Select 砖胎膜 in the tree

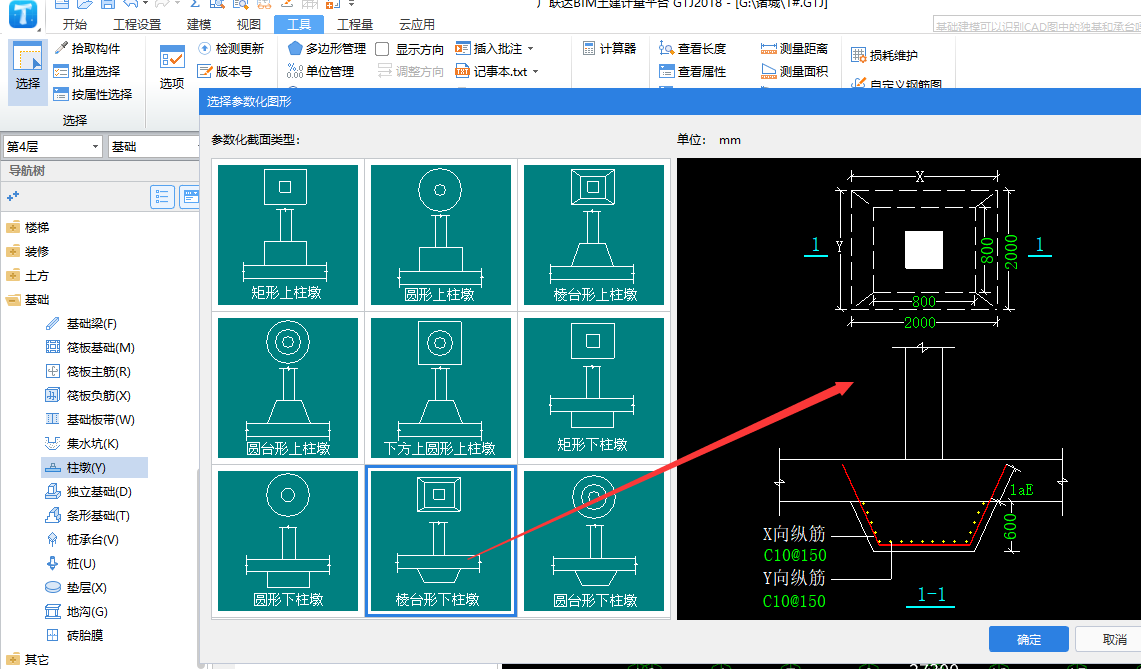(74, 636)
